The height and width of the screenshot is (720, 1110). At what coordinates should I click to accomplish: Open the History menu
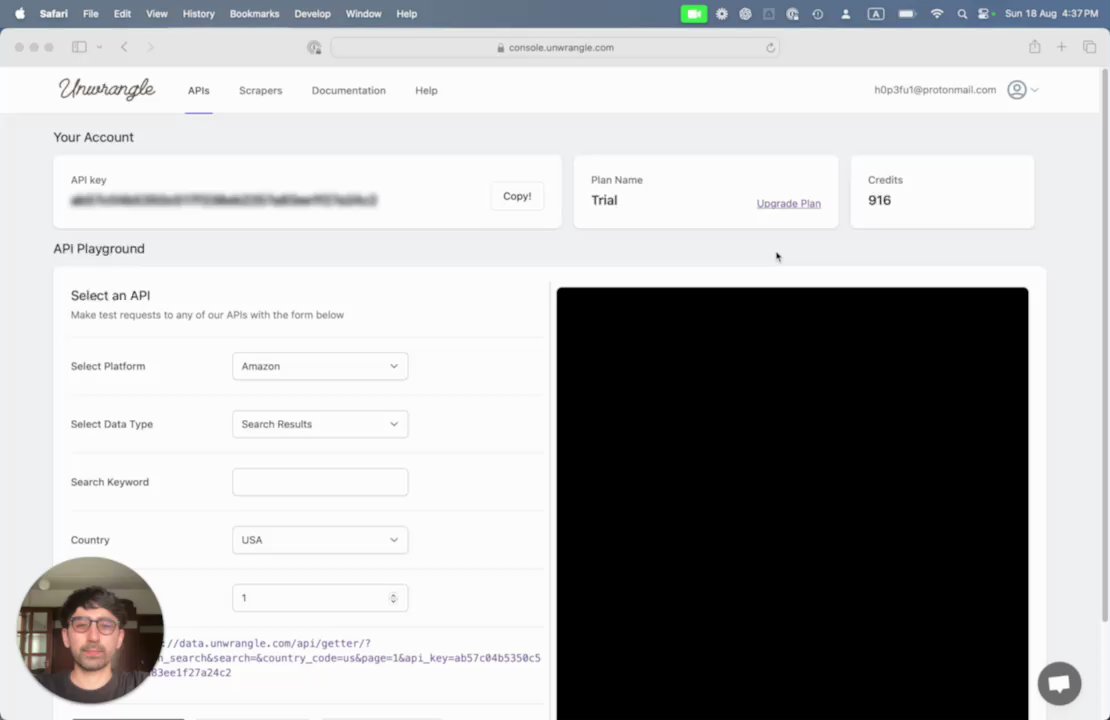coord(198,13)
